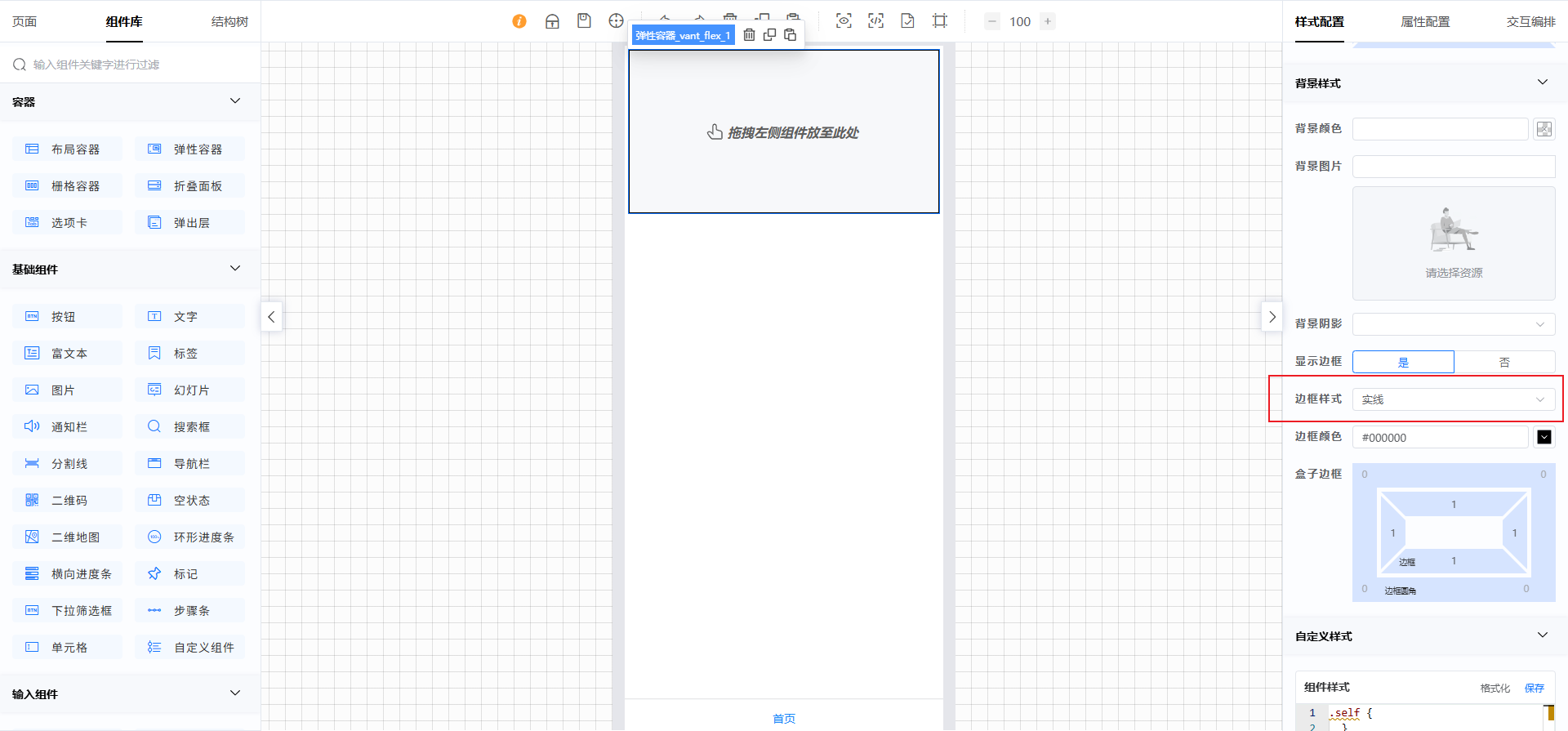This screenshot has width=1568, height=731.
Task: Click the 格式化 button in 组件样式
Action: (1494, 688)
